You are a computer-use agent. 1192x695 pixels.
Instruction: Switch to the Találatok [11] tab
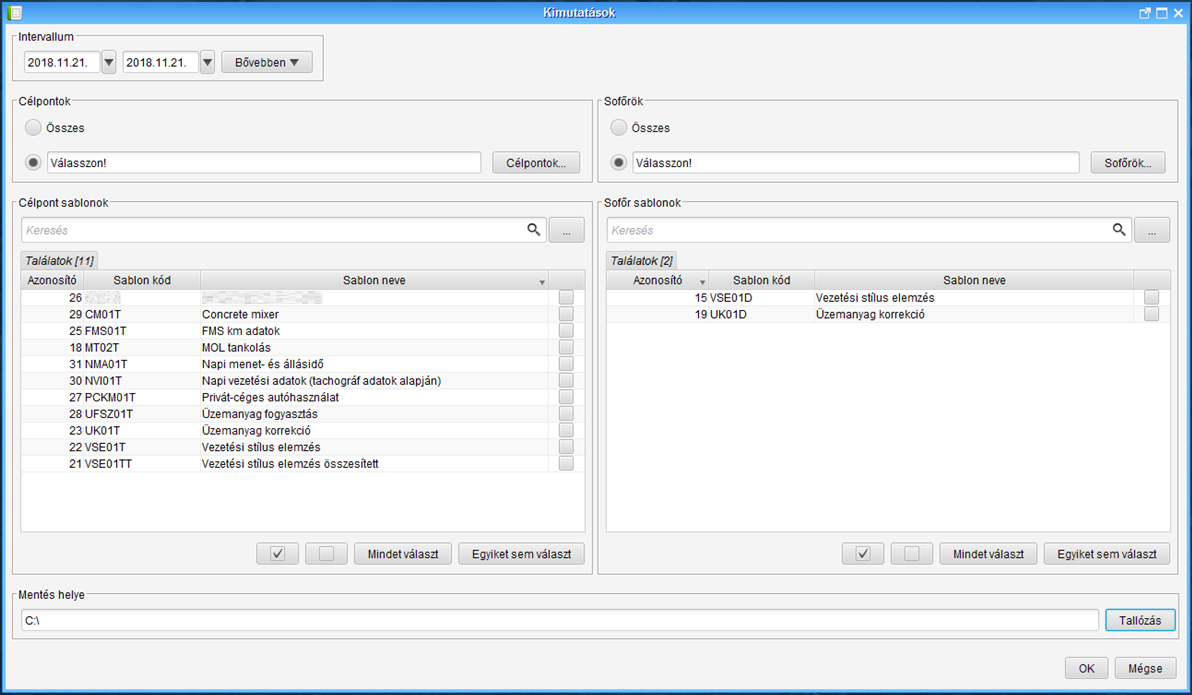point(59,260)
